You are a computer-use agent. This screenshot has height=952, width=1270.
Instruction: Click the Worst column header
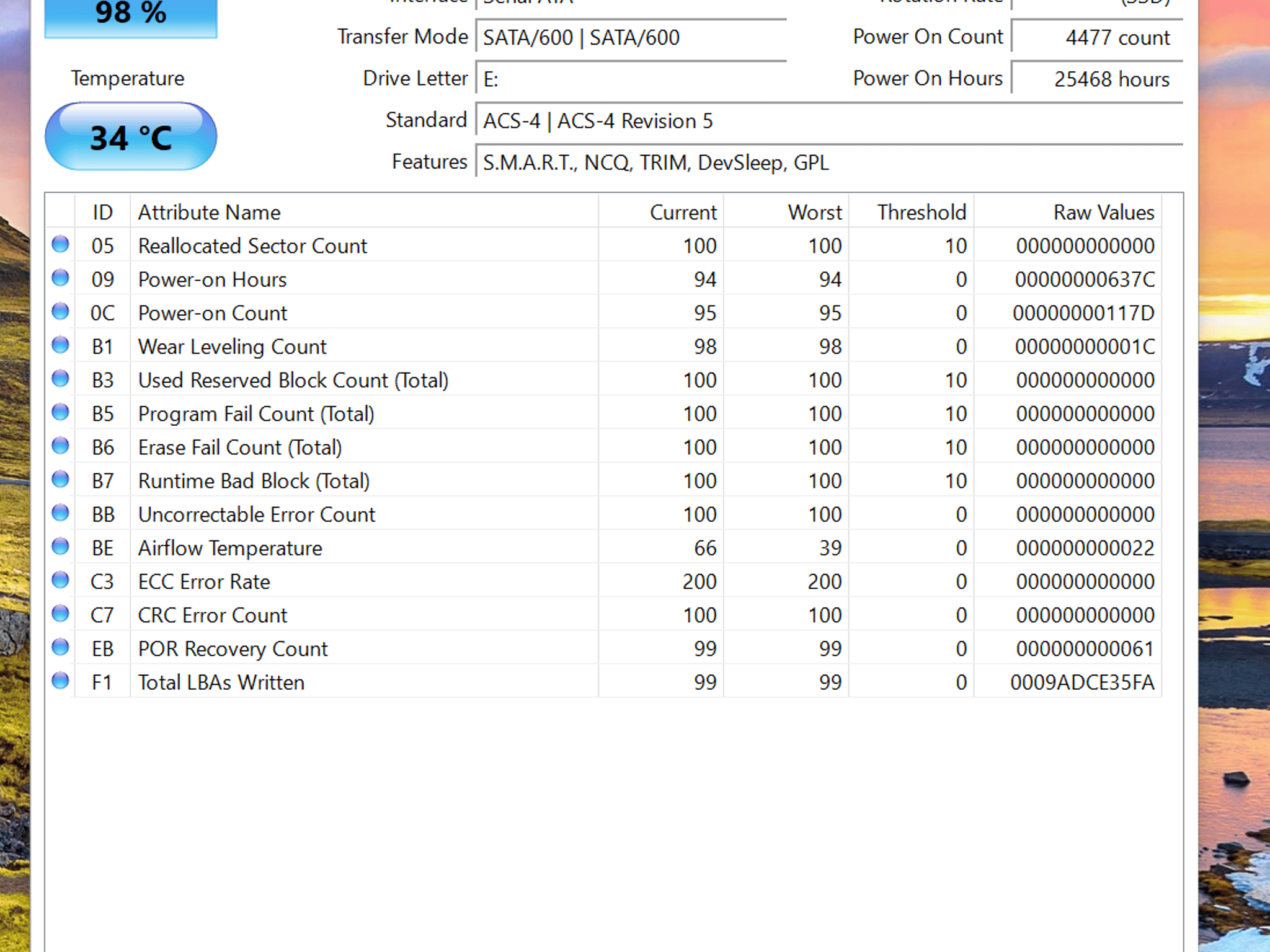pyautogui.click(x=786, y=212)
